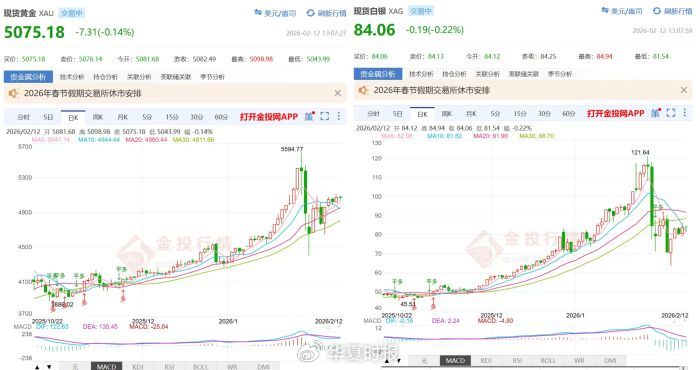The height and width of the screenshot is (370, 700).
Task: Expand the gold chart to fullscreen
Action: 325,116
